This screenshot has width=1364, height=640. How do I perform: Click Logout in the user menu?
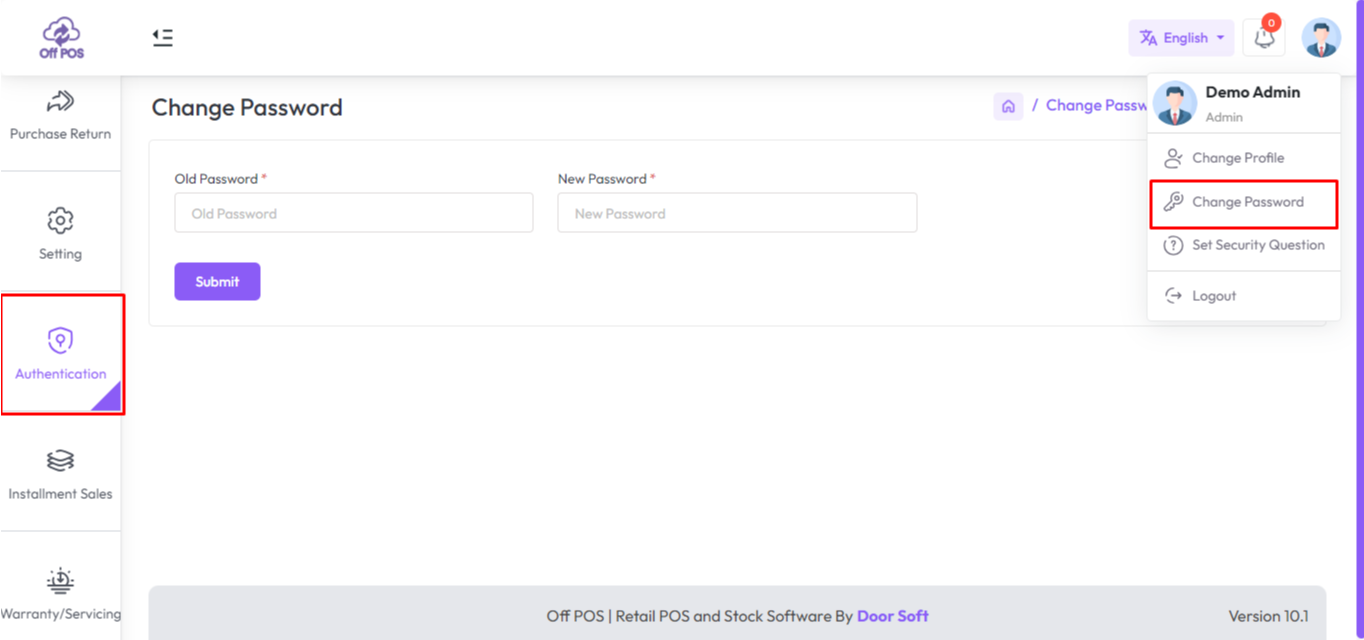[1213, 296]
